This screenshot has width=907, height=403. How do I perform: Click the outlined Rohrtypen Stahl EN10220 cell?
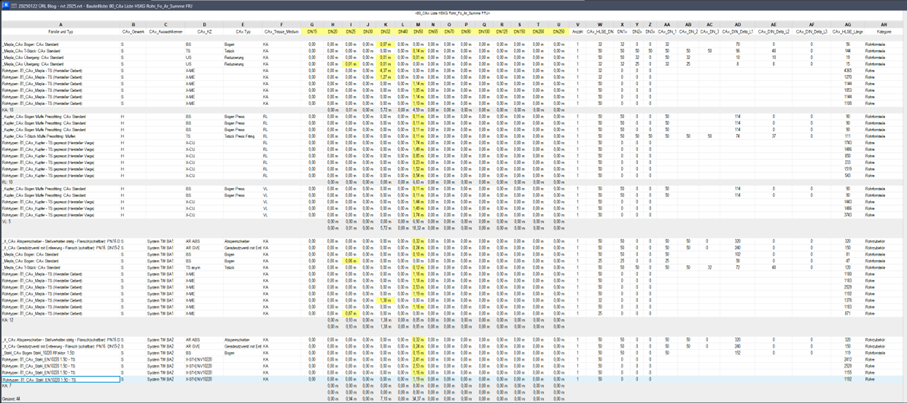[x=60, y=380]
